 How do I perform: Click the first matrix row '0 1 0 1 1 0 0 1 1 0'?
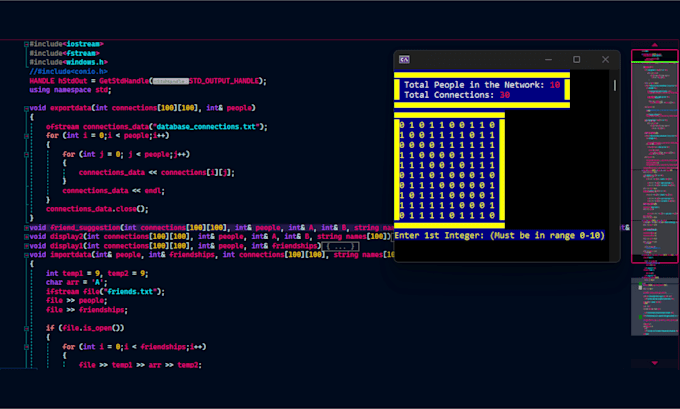pos(447,125)
